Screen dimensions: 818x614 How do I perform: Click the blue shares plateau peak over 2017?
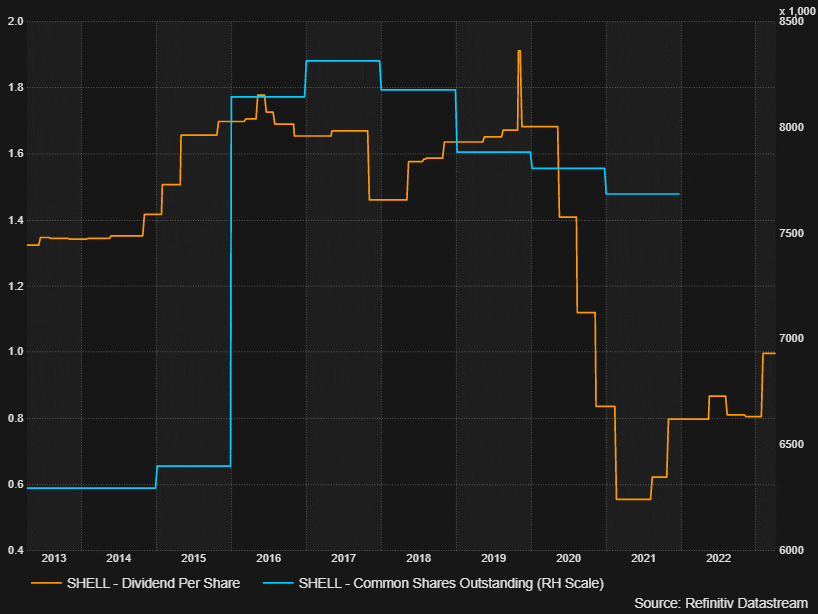(343, 61)
